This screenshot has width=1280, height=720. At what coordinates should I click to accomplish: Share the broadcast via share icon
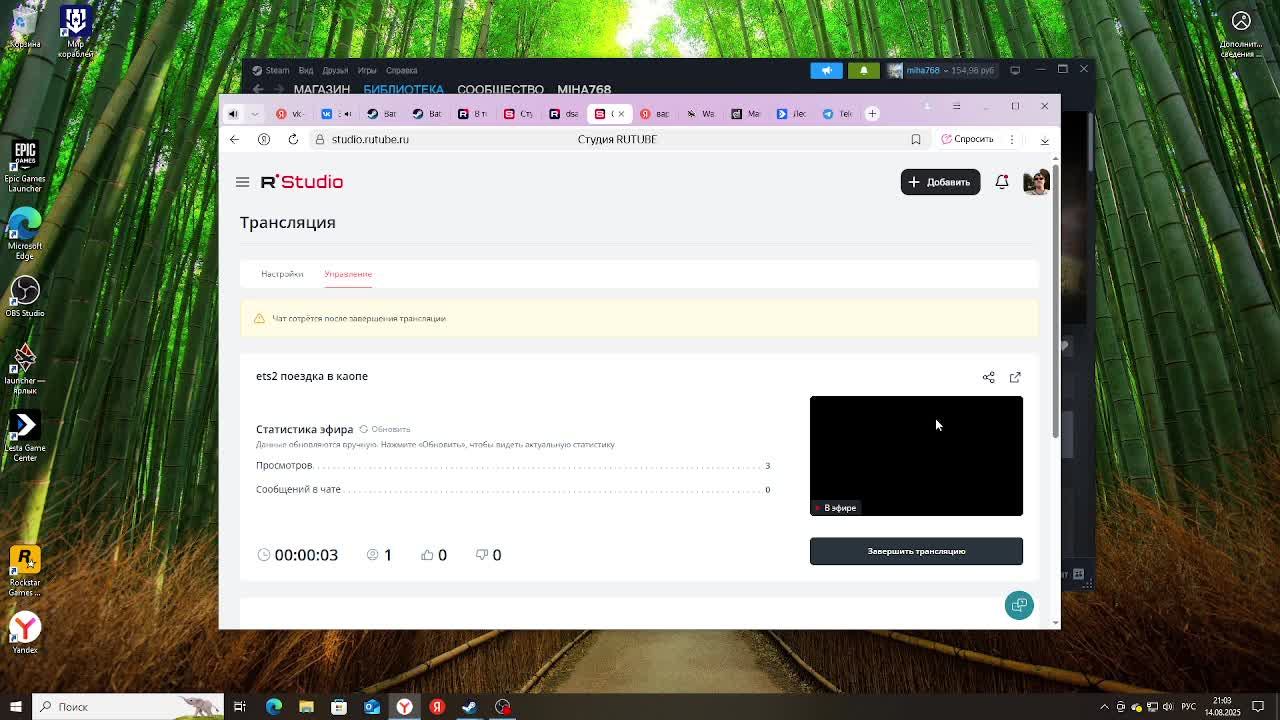(988, 377)
